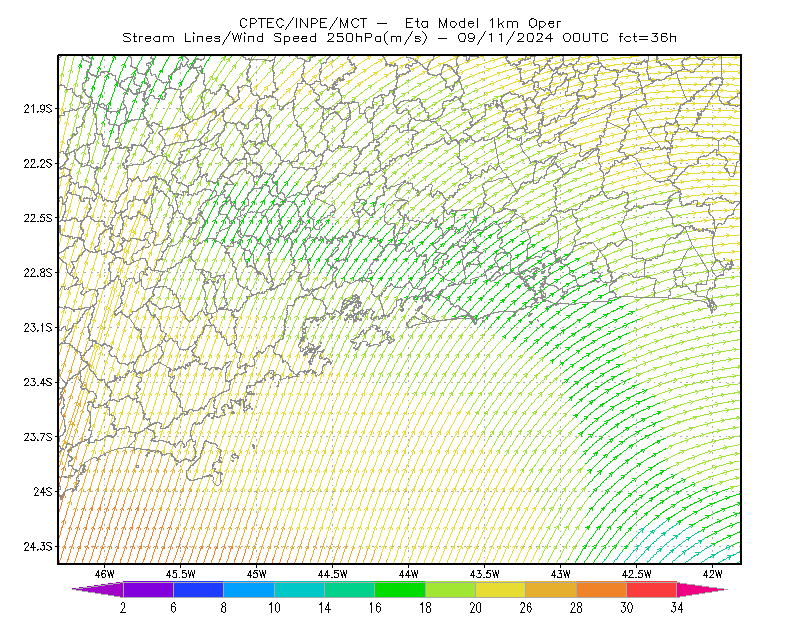Select the light blue 8-10 legend color
This screenshot has width=800, height=618.
pyautogui.click(x=249, y=589)
